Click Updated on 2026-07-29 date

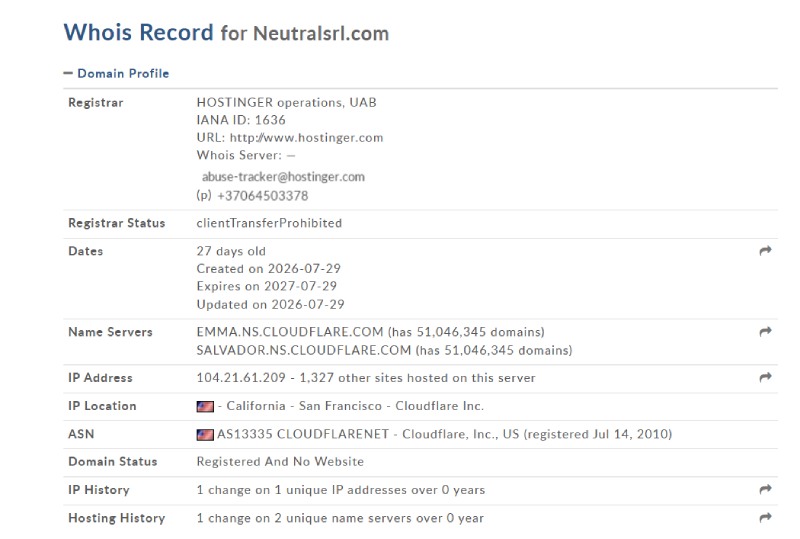click(270, 305)
